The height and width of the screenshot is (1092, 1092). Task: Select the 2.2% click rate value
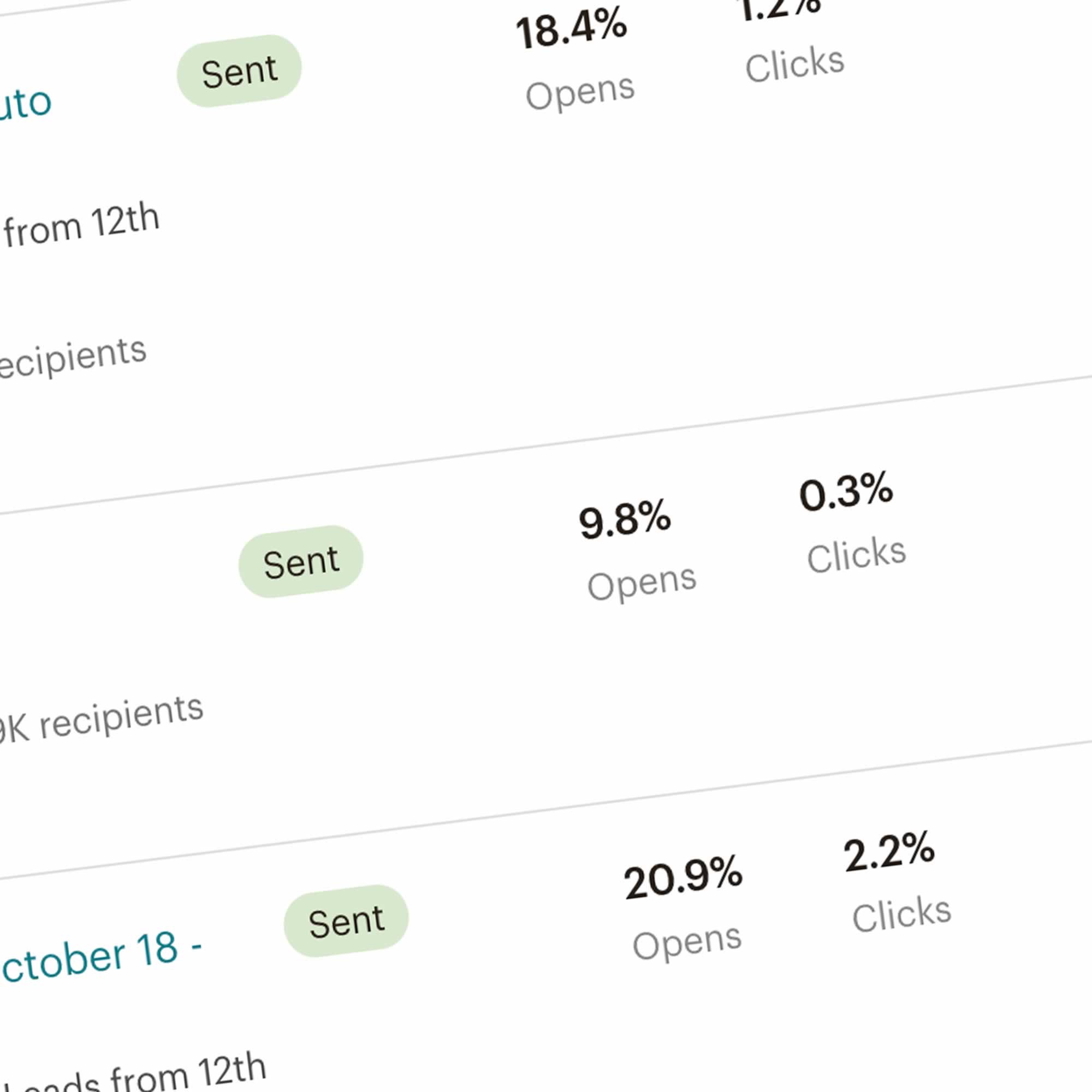pos(889,852)
